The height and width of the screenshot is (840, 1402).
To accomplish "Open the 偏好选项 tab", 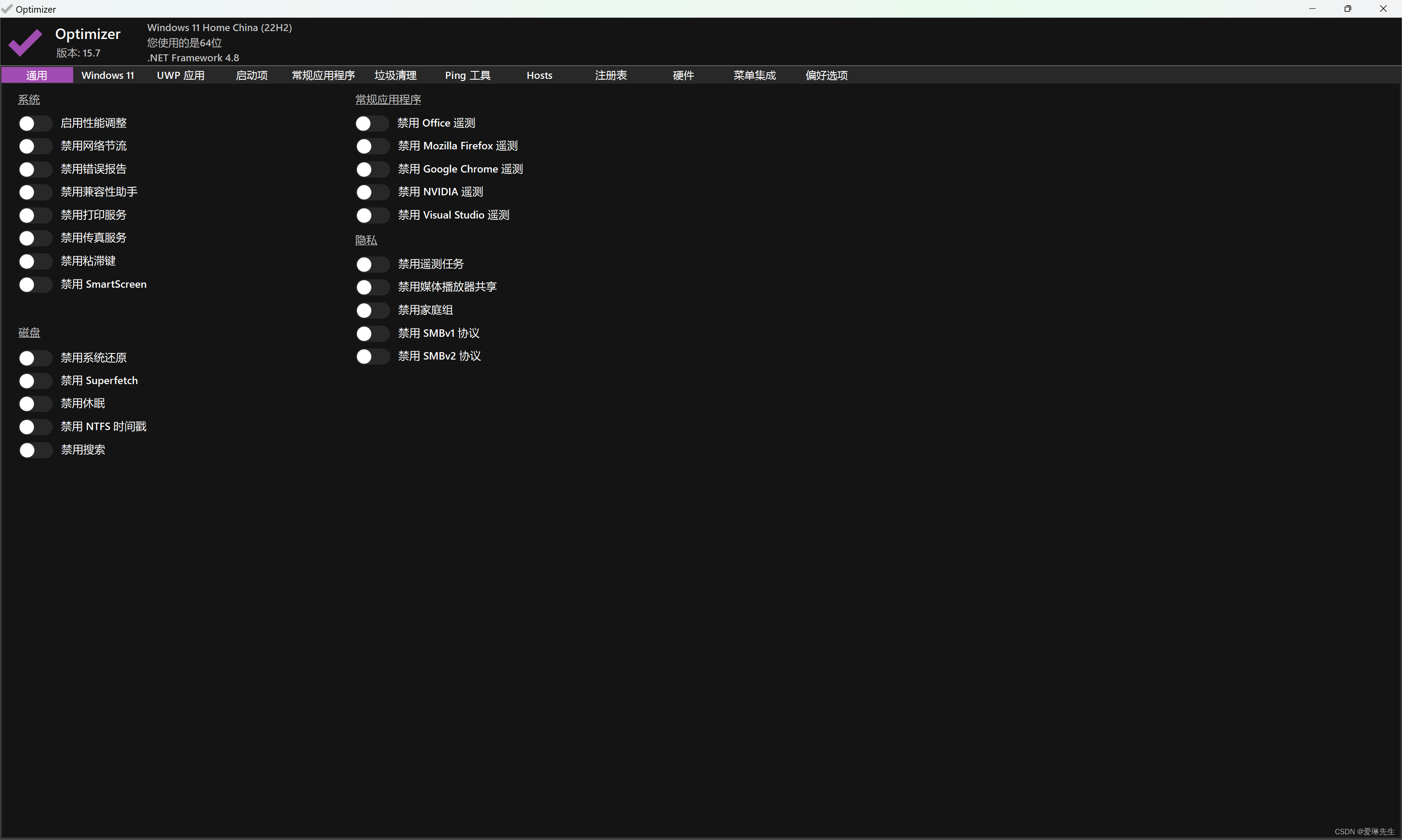I will (x=825, y=75).
